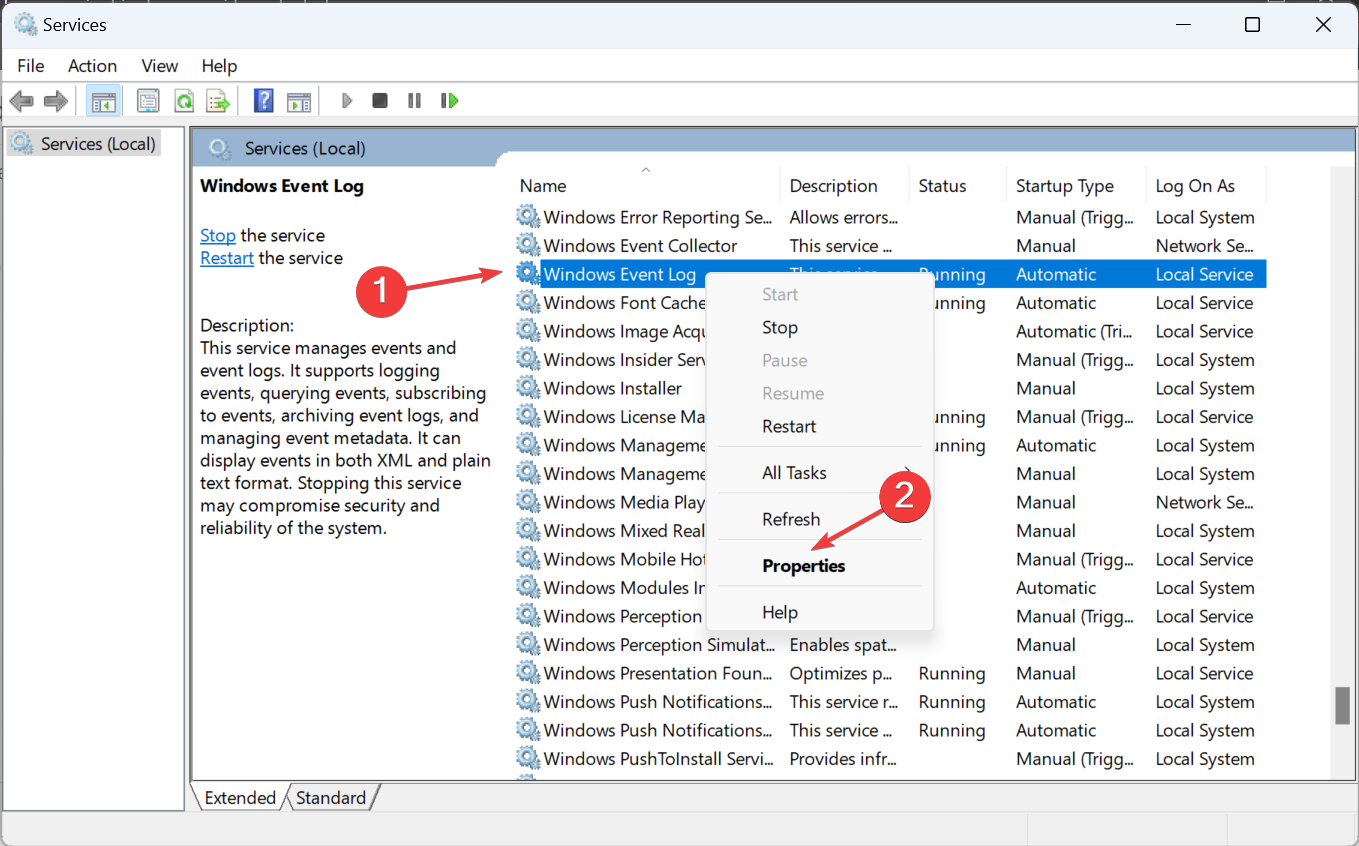This screenshot has width=1359, height=846.
Task: Open the blue Help question mark icon
Action: pos(264,101)
